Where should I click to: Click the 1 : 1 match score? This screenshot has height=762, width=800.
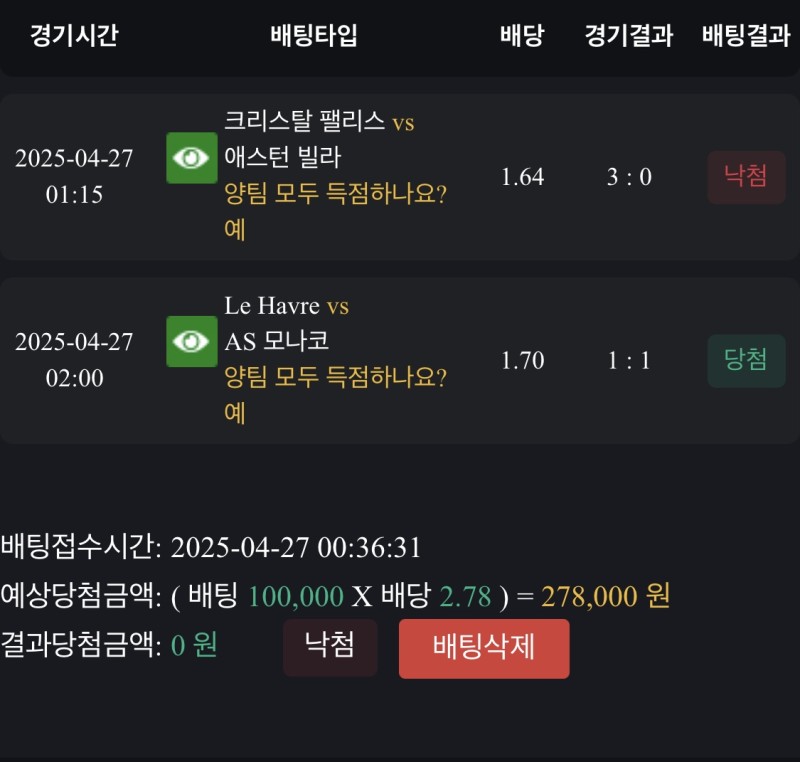tap(629, 361)
